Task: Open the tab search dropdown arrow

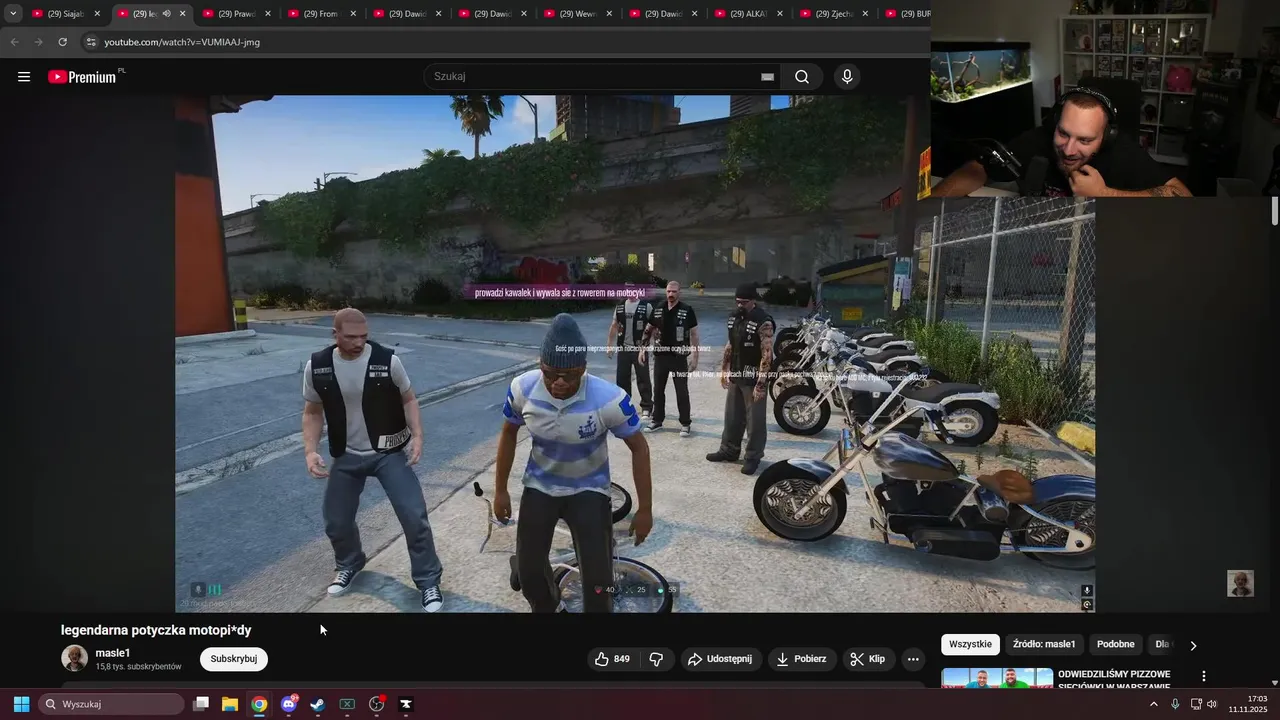Action: 13,14
